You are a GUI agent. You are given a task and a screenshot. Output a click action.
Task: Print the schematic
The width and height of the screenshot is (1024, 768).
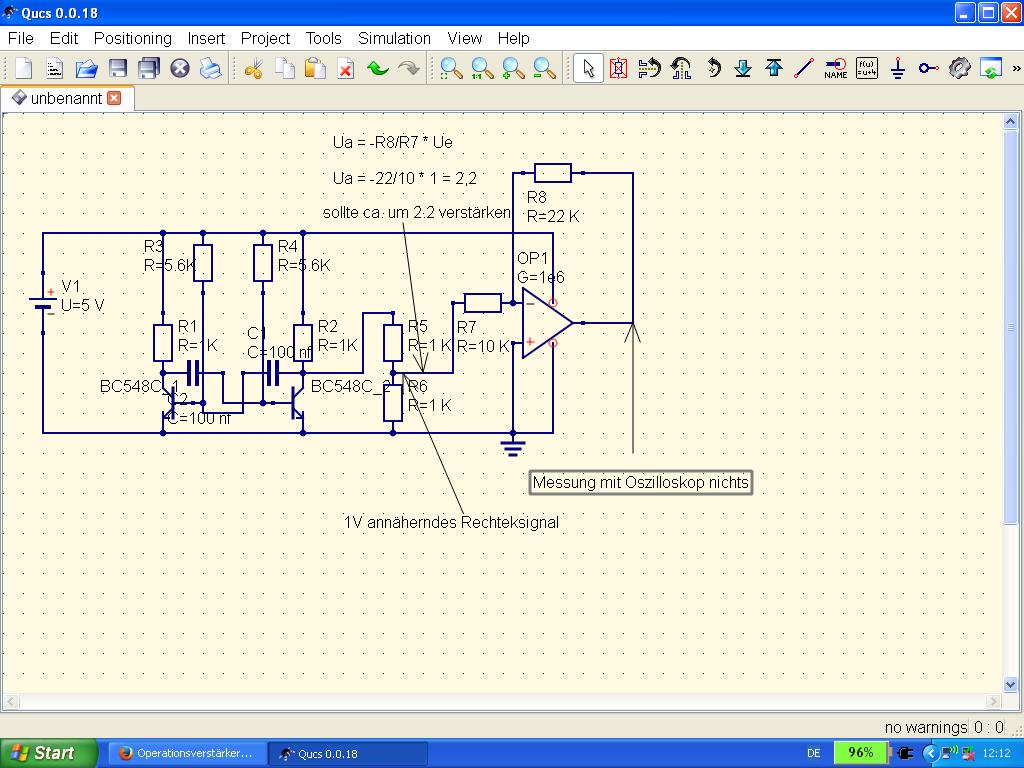click(x=210, y=68)
